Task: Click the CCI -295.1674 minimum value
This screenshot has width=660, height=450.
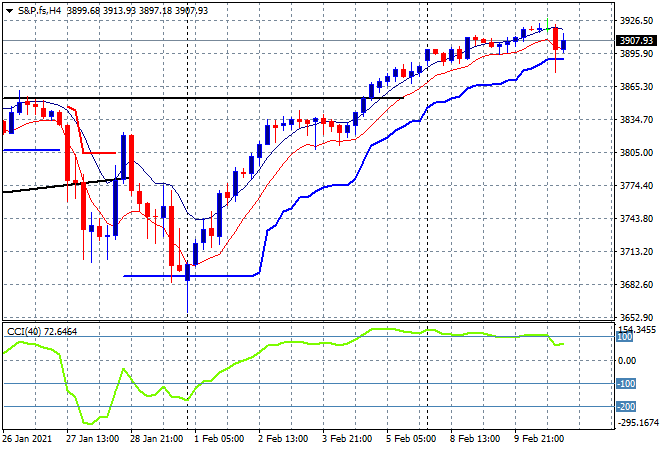Action: tap(636, 422)
